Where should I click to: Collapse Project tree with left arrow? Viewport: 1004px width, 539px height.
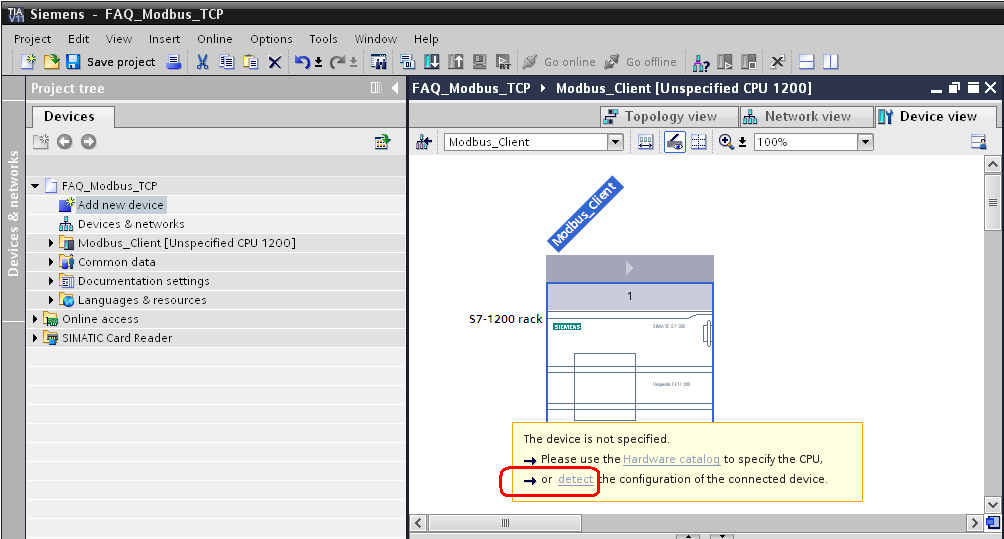pyautogui.click(x=395, y=88)
